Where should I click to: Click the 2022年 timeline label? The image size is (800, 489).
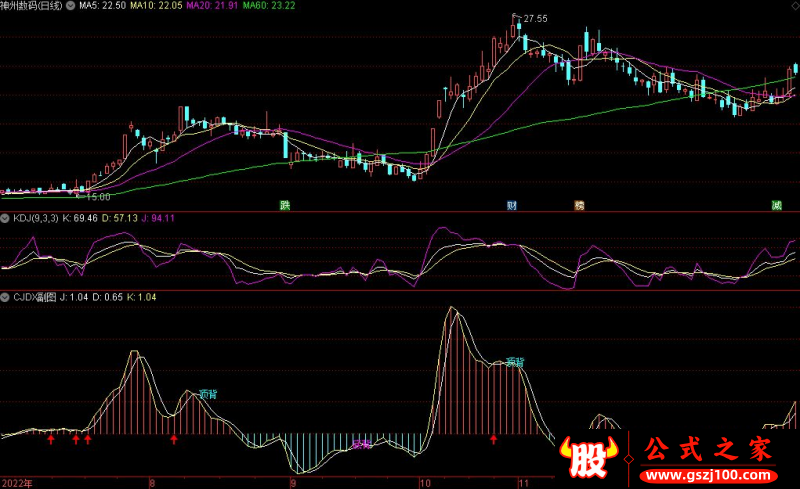coord(18,481)
